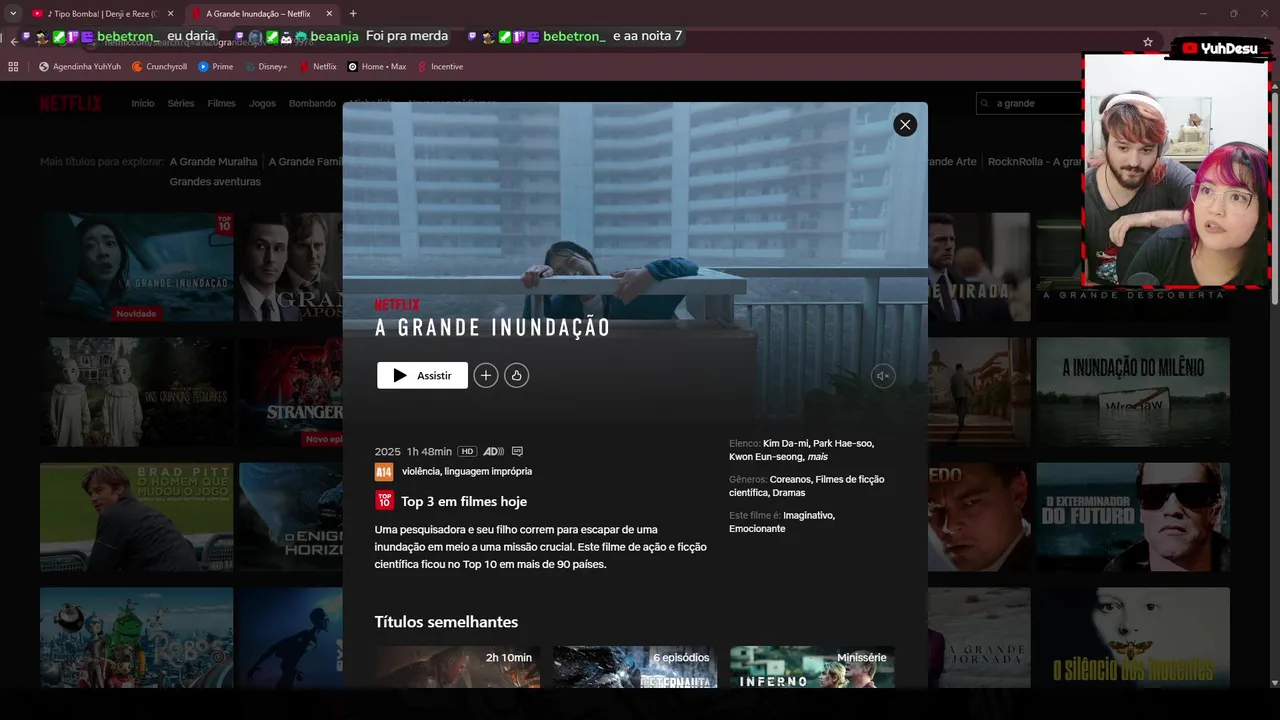Open the Imaginativo tag link
The width and height of the screenshot is (1280, 720).
point(808,515)
